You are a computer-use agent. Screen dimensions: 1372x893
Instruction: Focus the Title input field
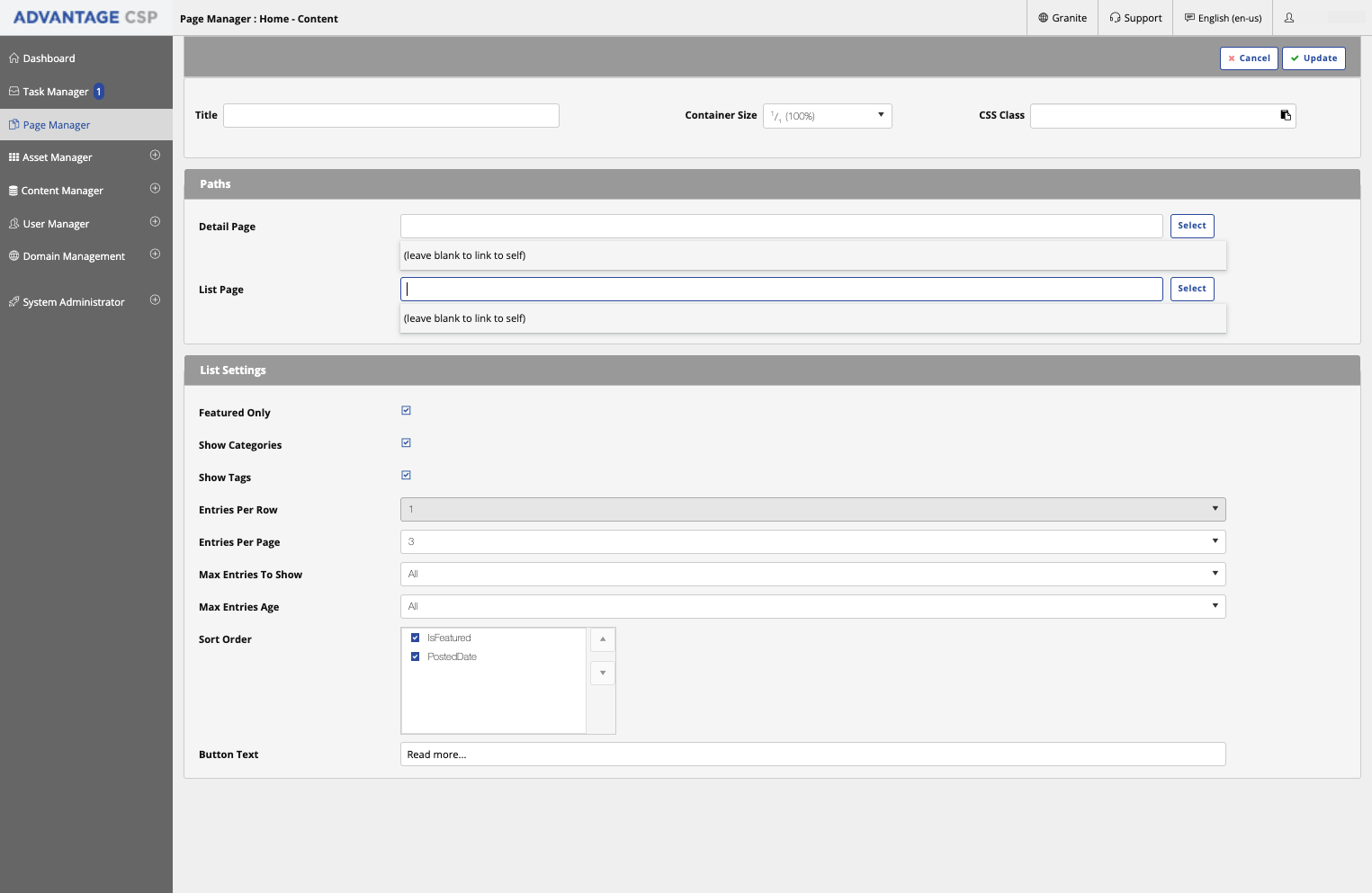click(391, 115)
